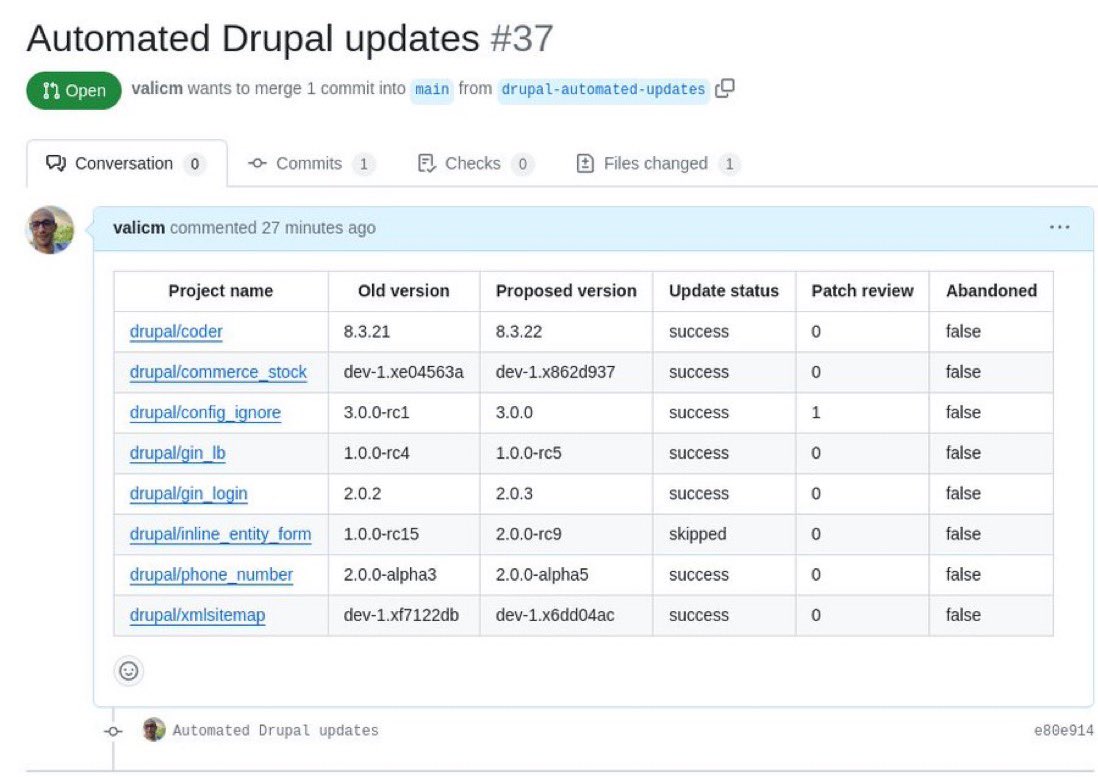Click the small avatar next to the commit
Screen dimensions: 1098x777
153,730
